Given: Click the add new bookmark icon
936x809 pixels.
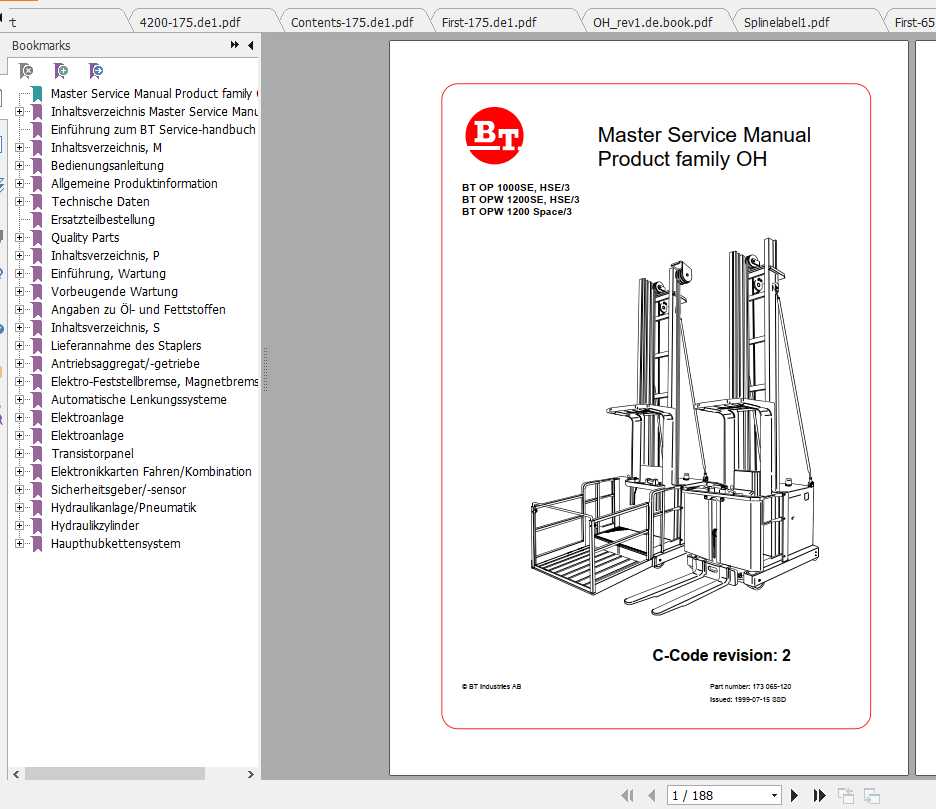Looking at the screenshot, I should tap(60, 71).
